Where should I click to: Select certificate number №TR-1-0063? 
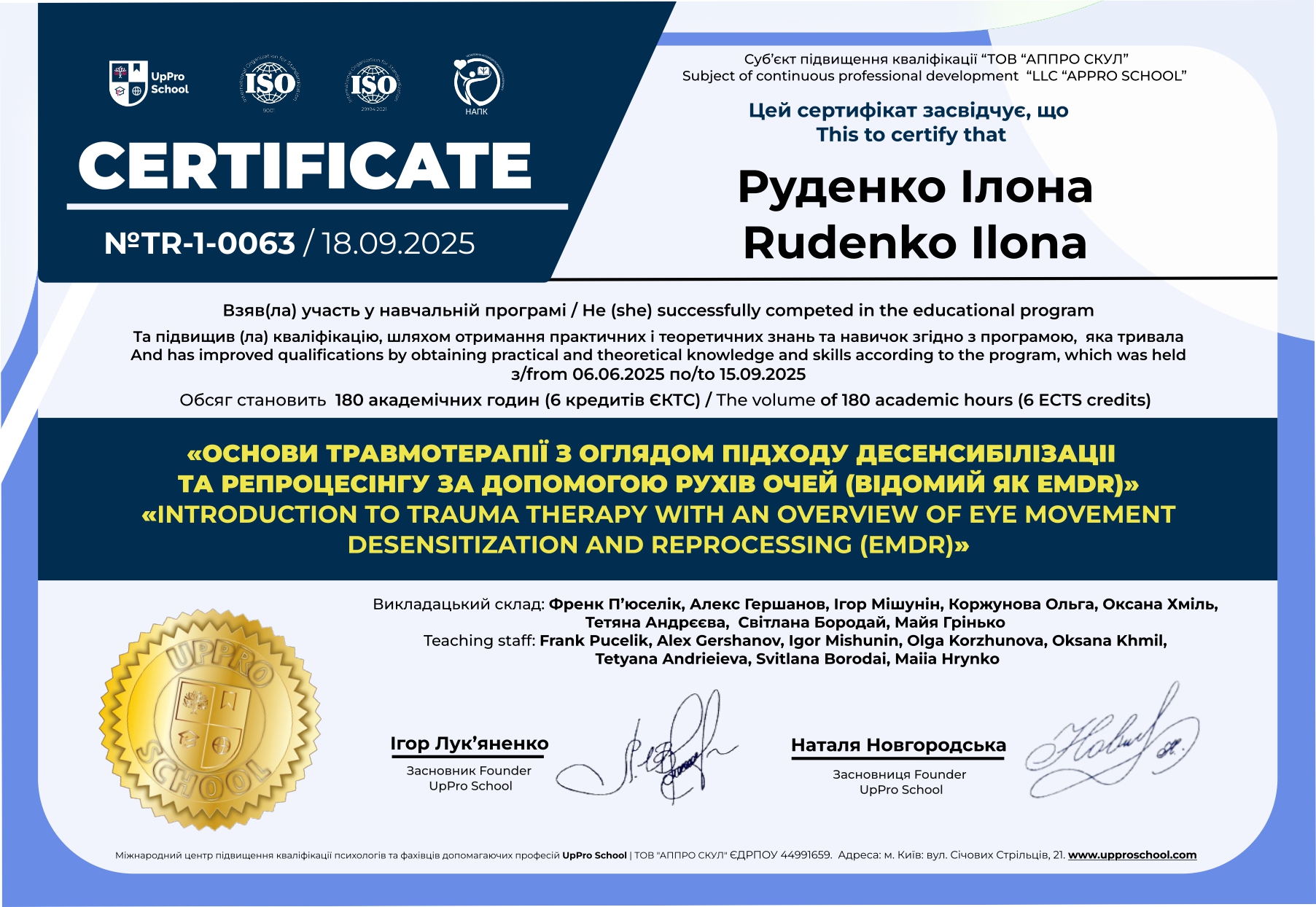click(x=199, y=244)
